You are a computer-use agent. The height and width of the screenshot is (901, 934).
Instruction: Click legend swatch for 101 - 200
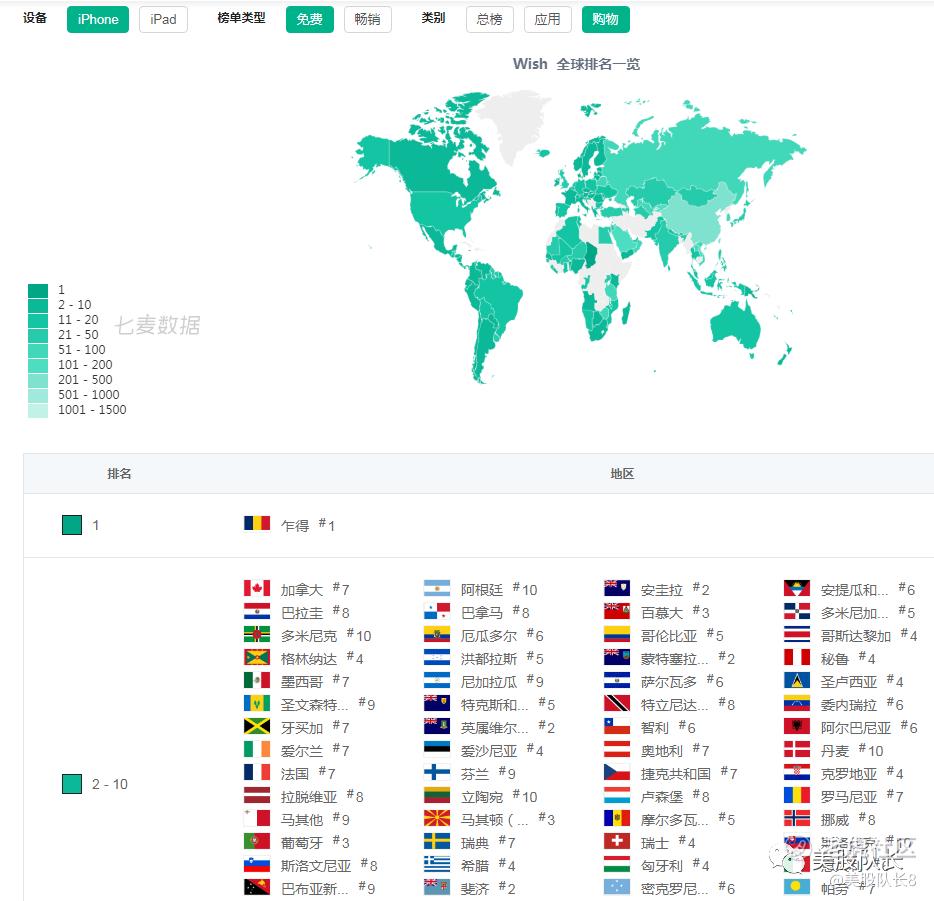[38, 365]
